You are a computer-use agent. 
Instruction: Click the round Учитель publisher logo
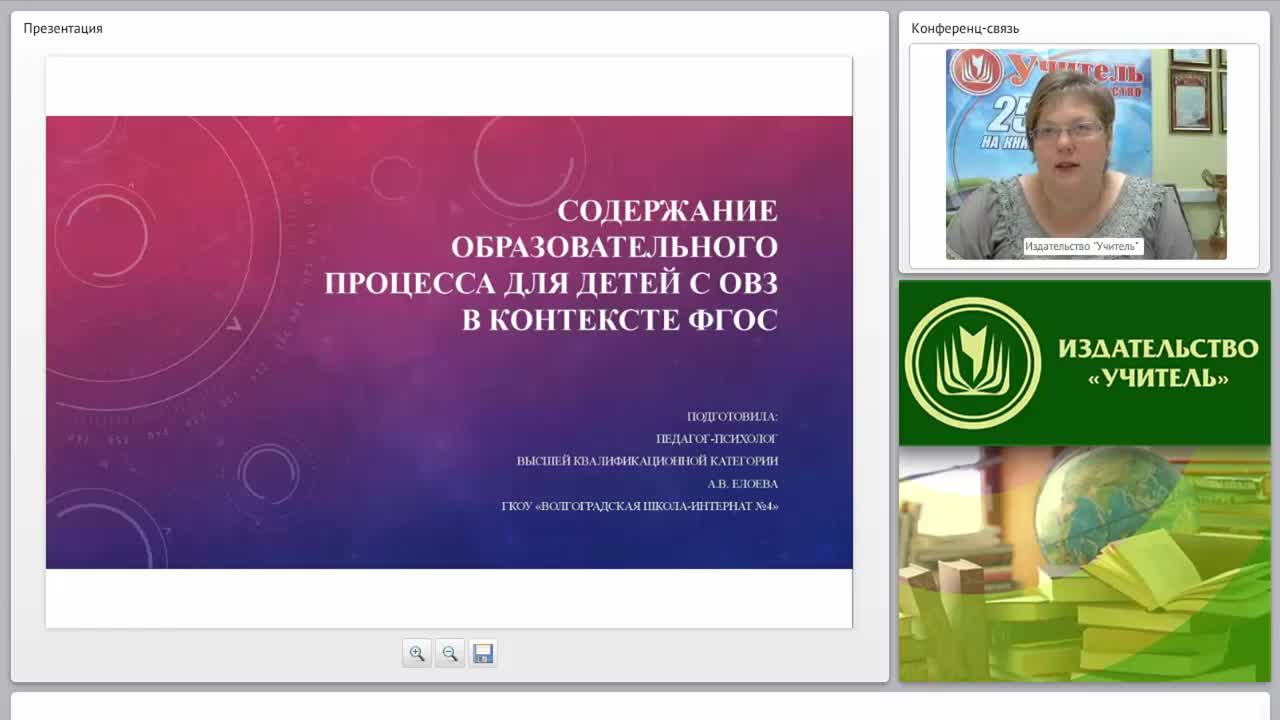[972, 363]
